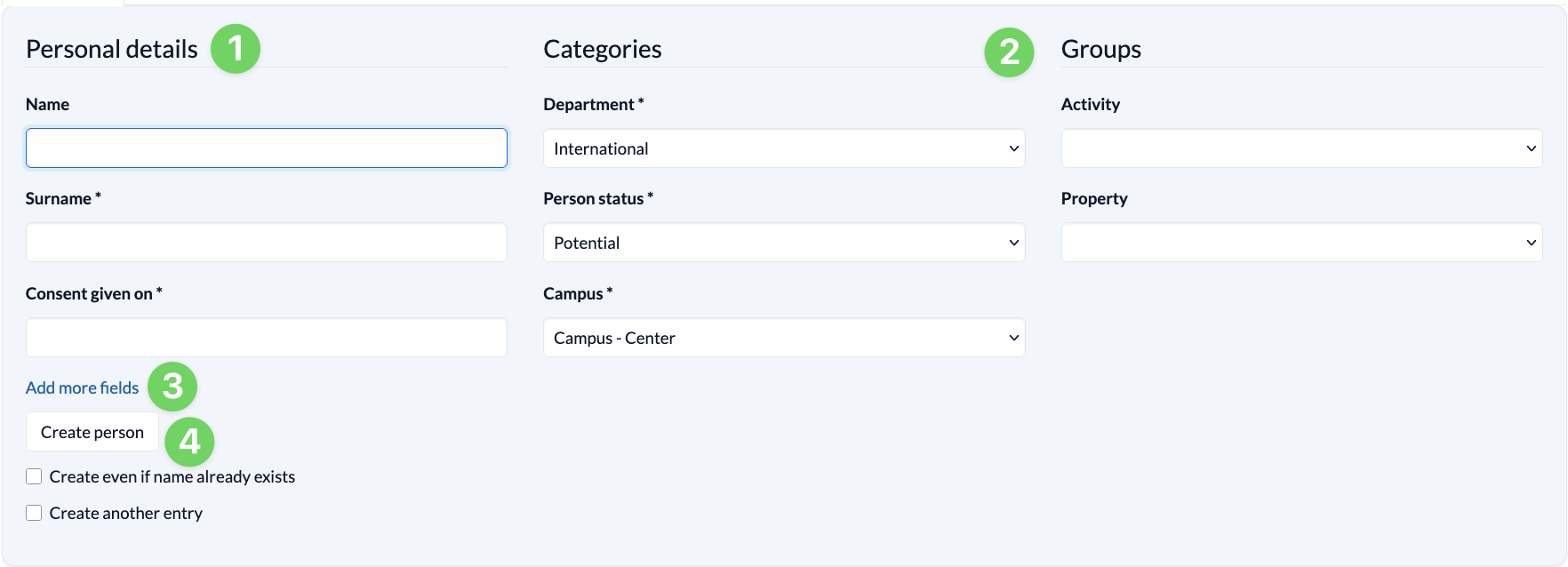Viewport: 1568px width, 567px height.
Task: Click the Personal details section heading
Action: point(112,49)
